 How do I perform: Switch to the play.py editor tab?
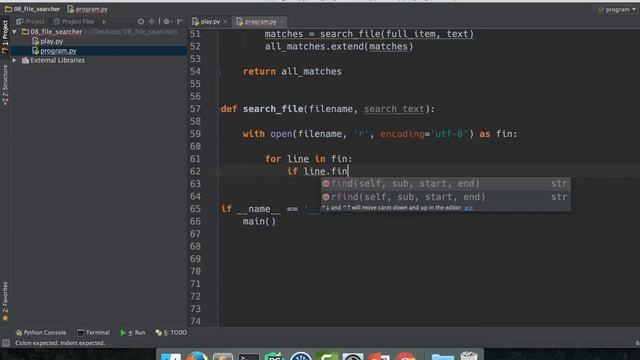[210, 21]
